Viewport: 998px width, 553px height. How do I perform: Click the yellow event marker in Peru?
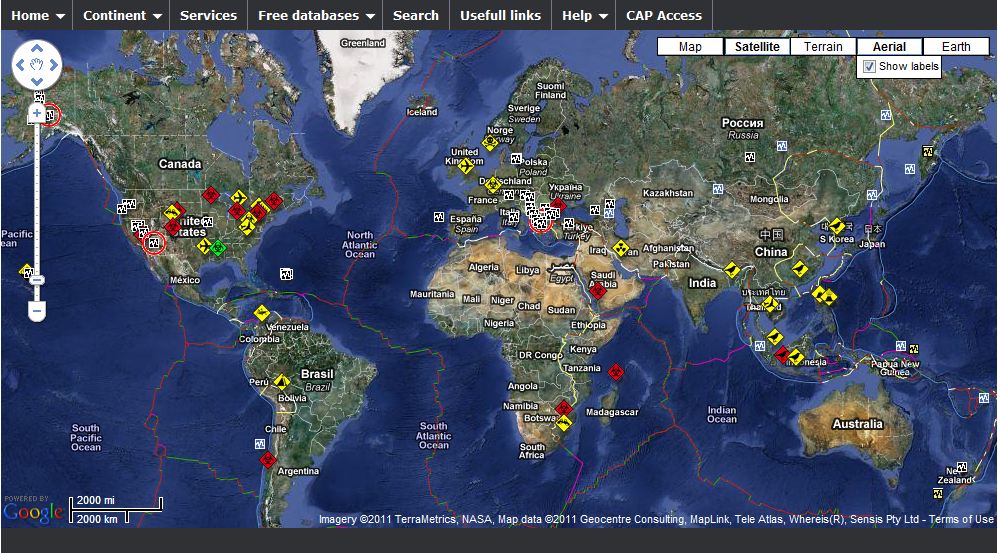281,382
